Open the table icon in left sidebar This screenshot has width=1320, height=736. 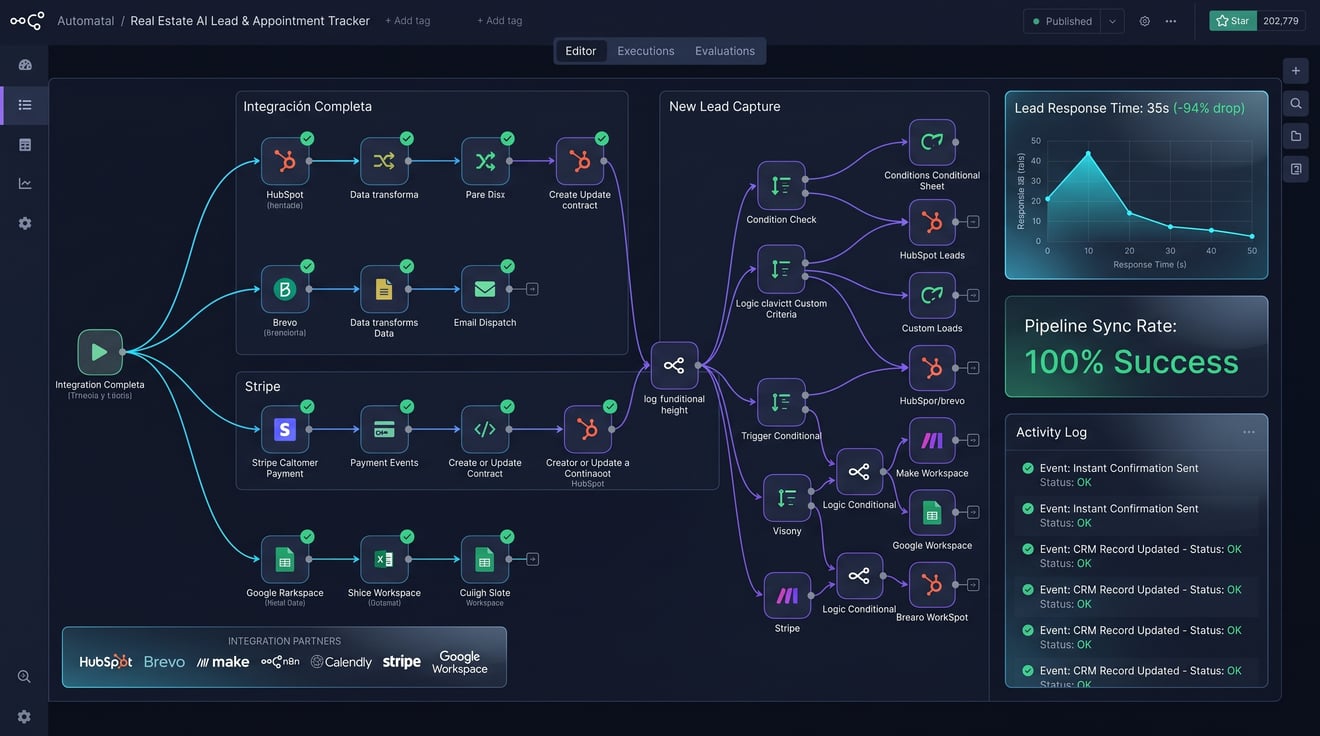point(25,145)
